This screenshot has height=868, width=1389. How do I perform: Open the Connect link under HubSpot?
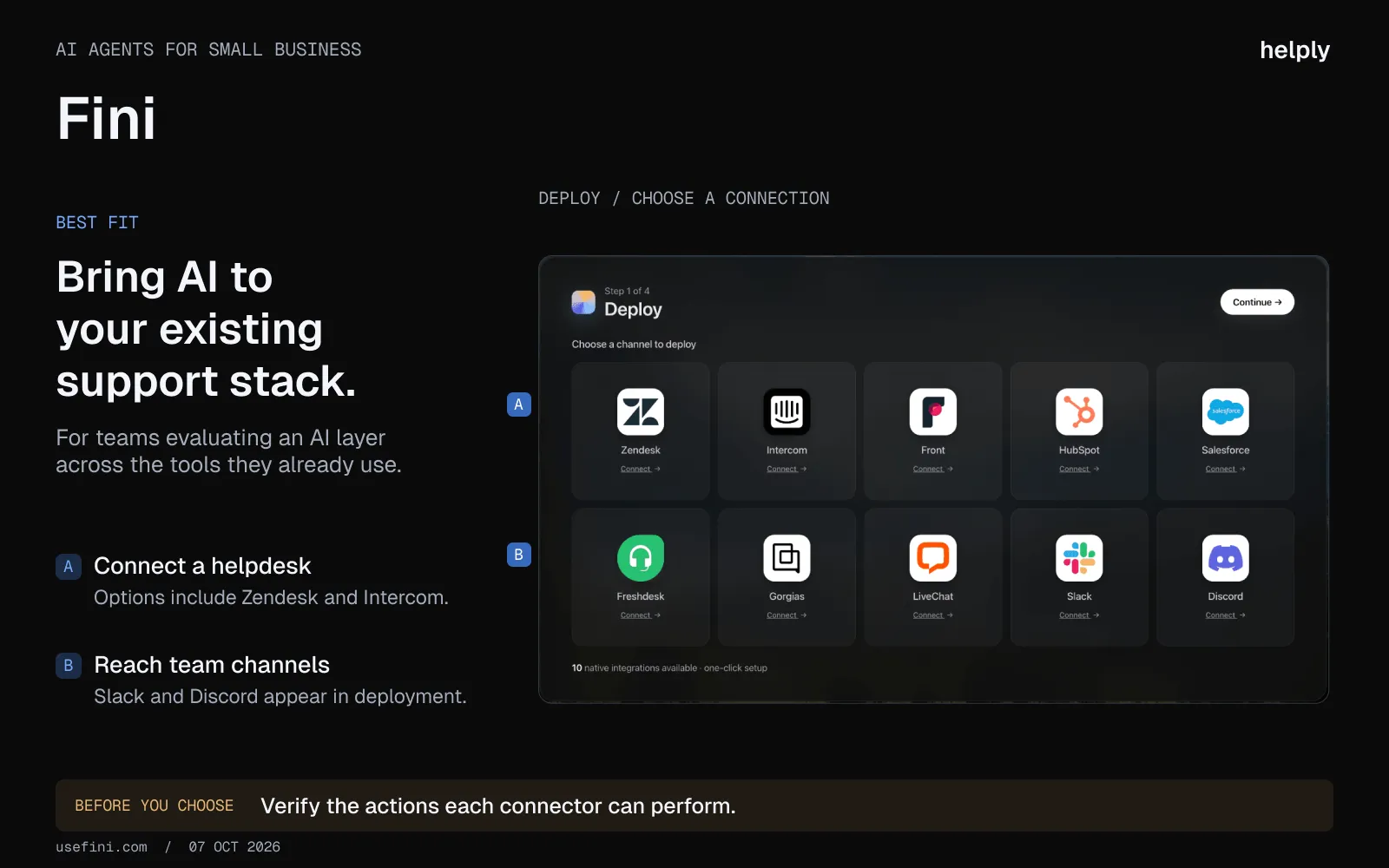[1079, 469]
